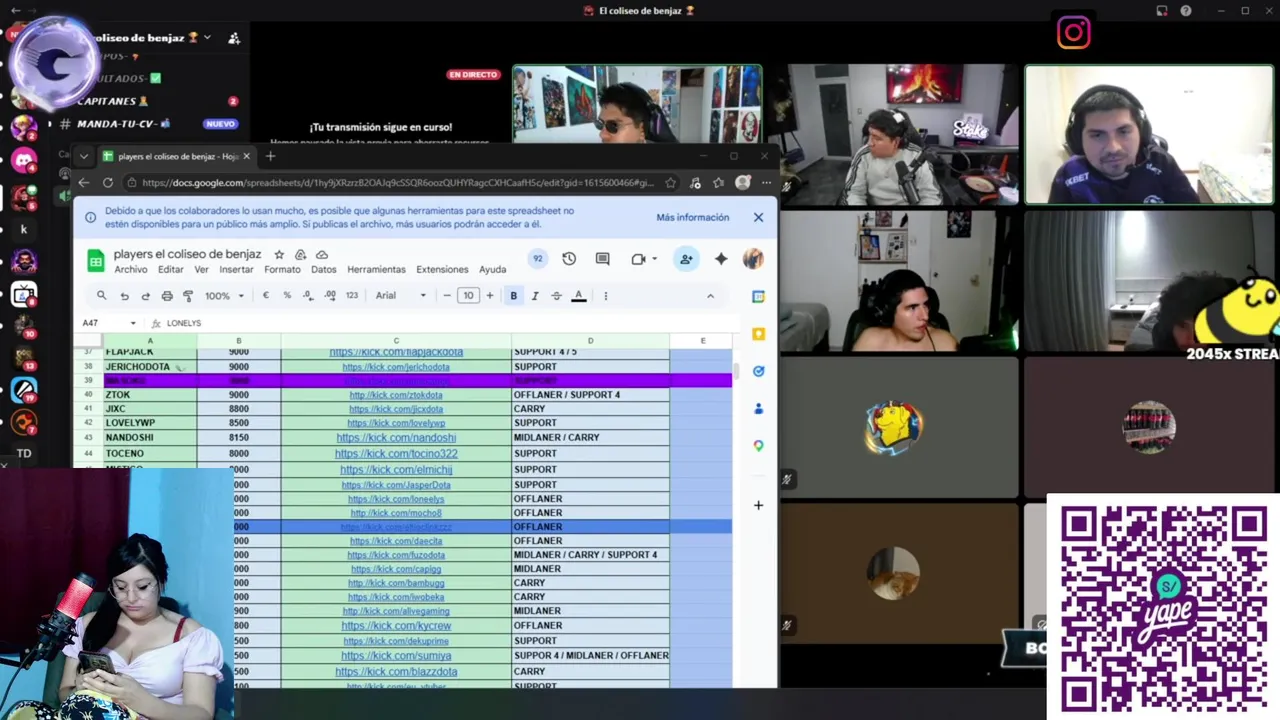Open the Herramientas menu
Viewport: 1280px width, 720px height.
(x=376, y=270)
